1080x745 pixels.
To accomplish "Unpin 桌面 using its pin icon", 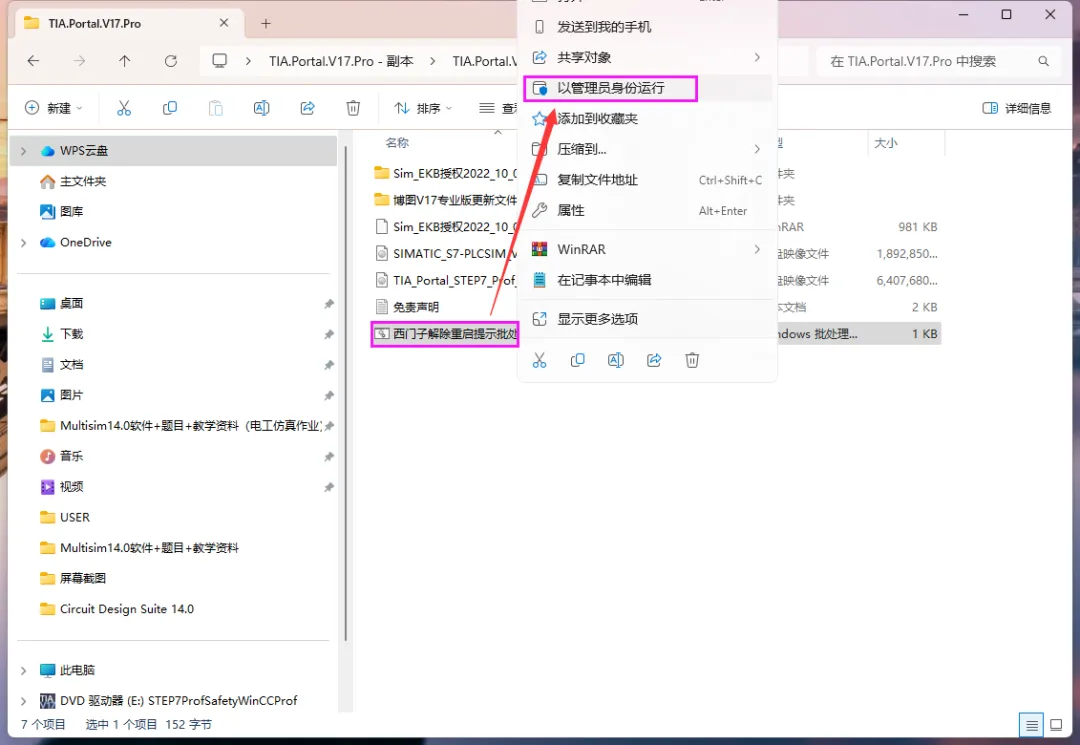I will point(329,304).
